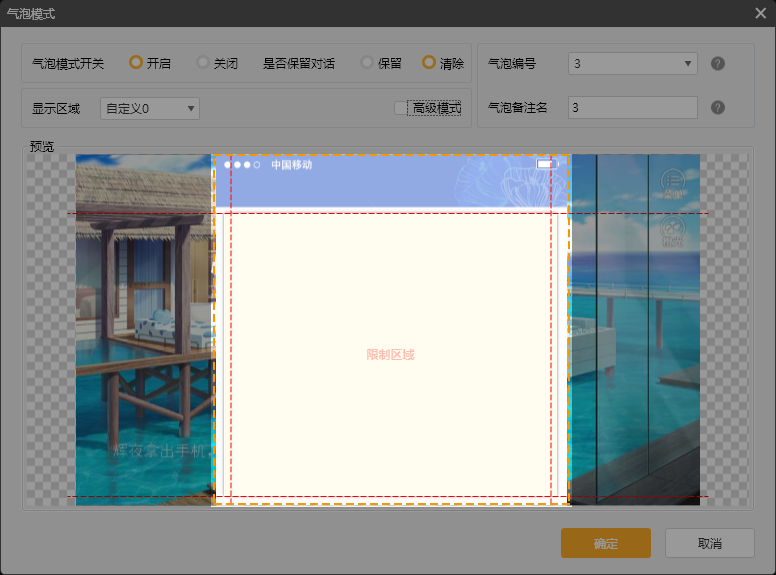
Task: Click the help icon beside 气泡备注名
Action: 717,108
